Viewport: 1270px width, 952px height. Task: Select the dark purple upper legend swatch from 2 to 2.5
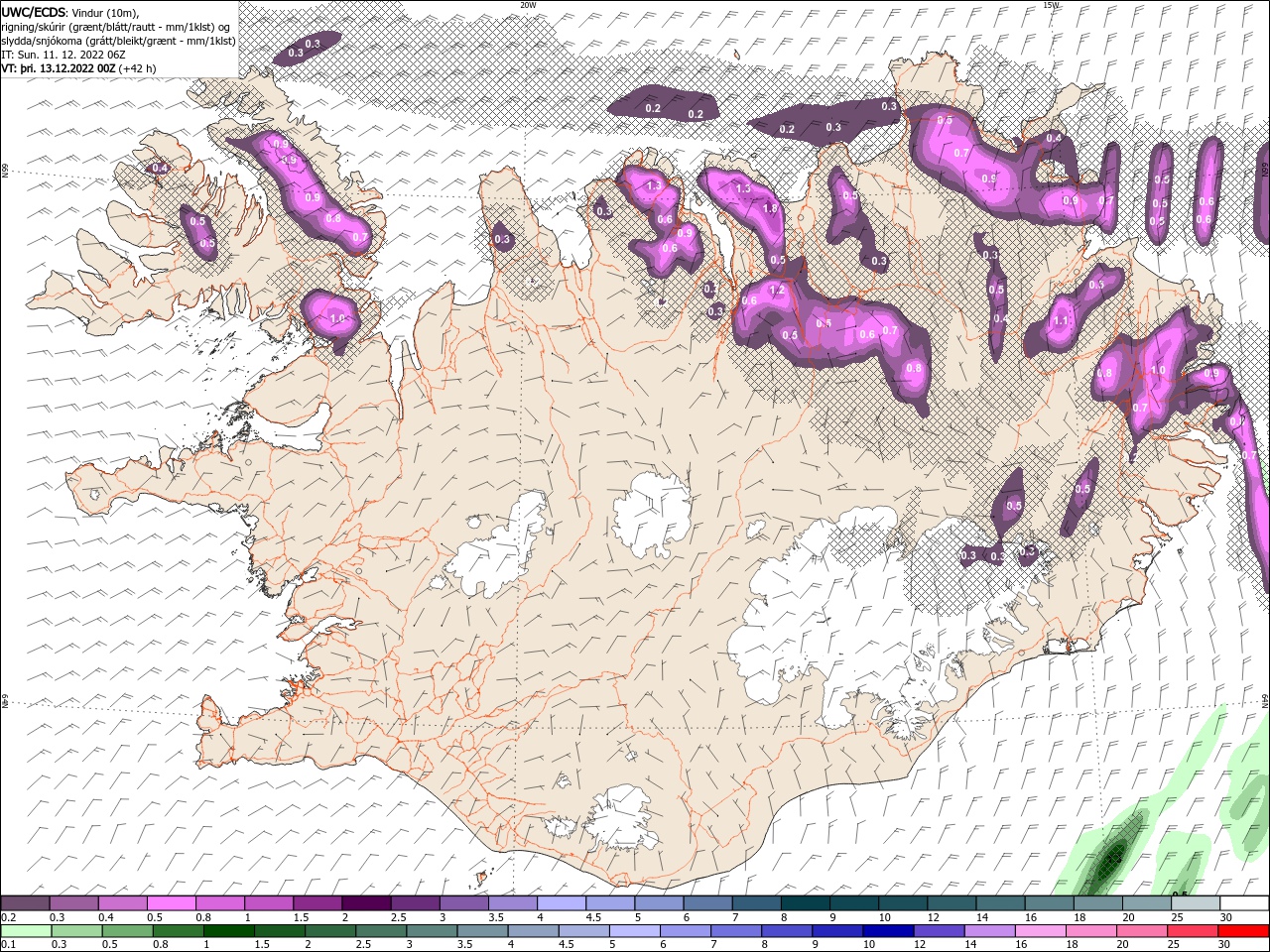click(x=366, y=903)
